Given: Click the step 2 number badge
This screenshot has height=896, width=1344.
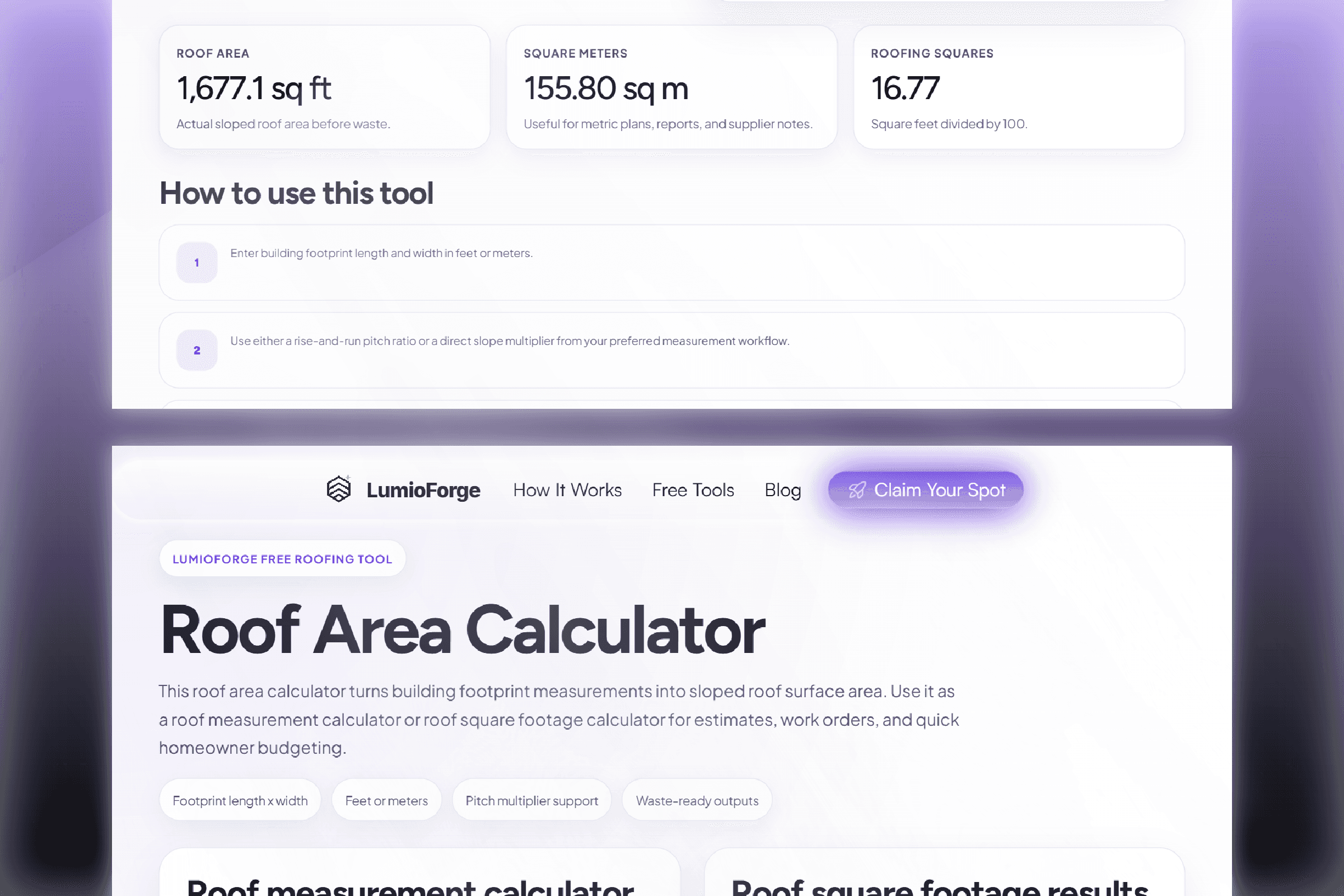Looking at the screenshot, I should click(197, 351).
